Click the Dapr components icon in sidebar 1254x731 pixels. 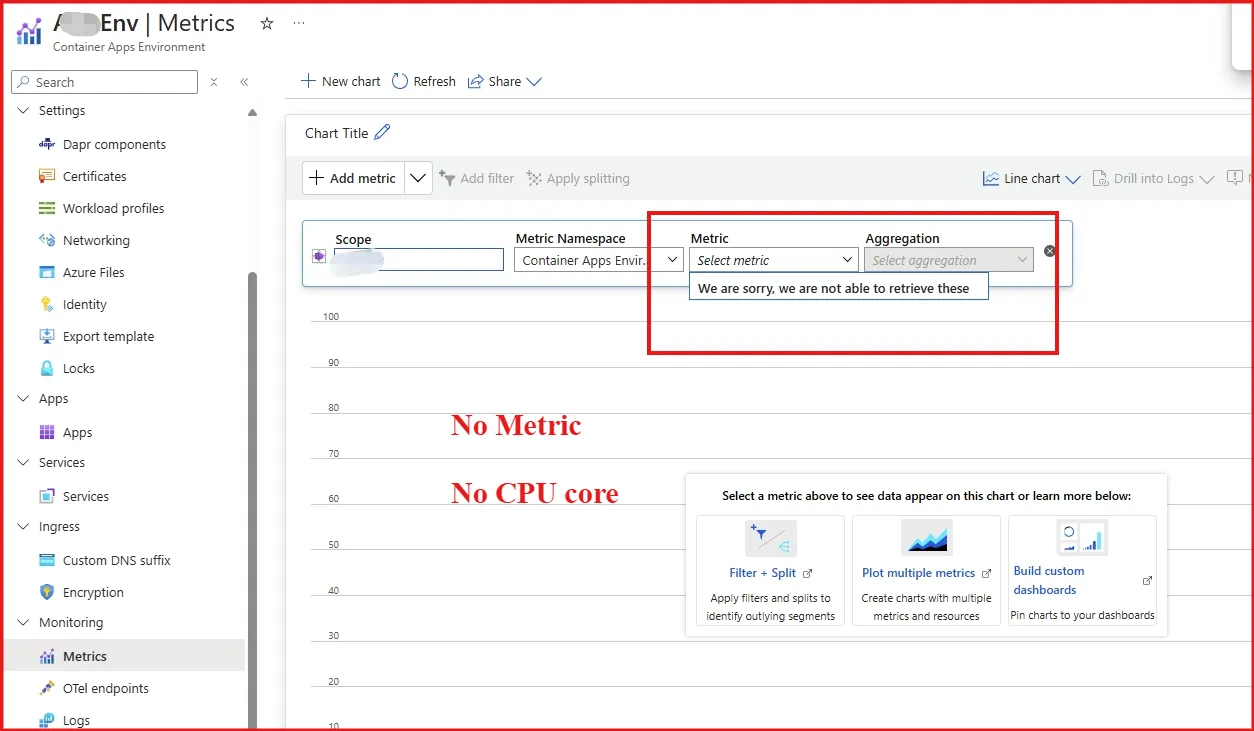[x=47, y=144]
